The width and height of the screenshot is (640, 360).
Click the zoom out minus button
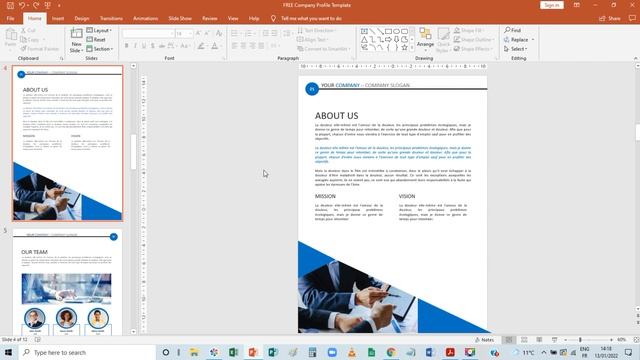[x=565, y=340]
